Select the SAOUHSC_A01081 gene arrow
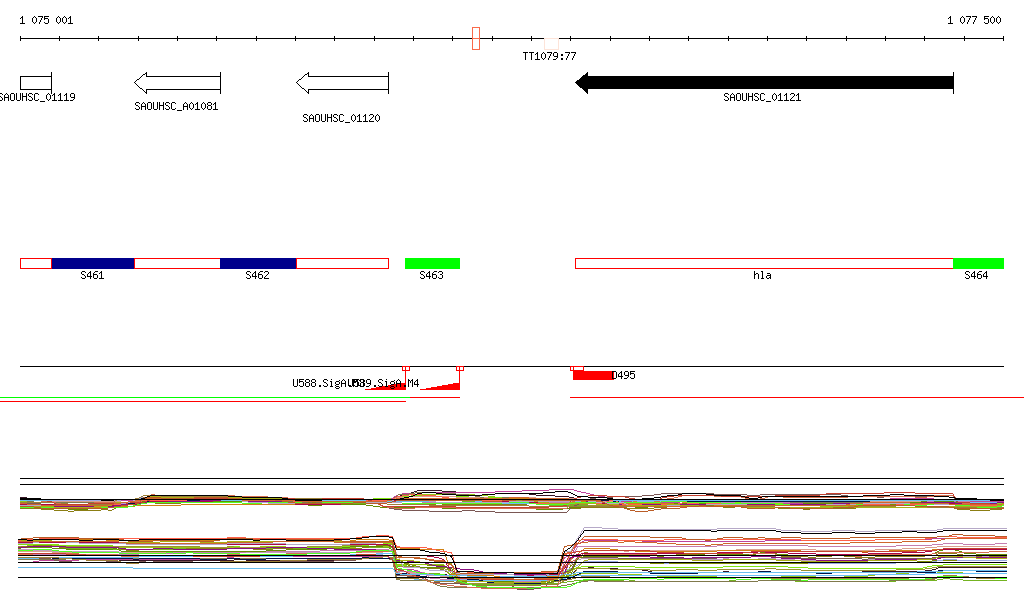 pyautogui.click(x=178, y=83)
